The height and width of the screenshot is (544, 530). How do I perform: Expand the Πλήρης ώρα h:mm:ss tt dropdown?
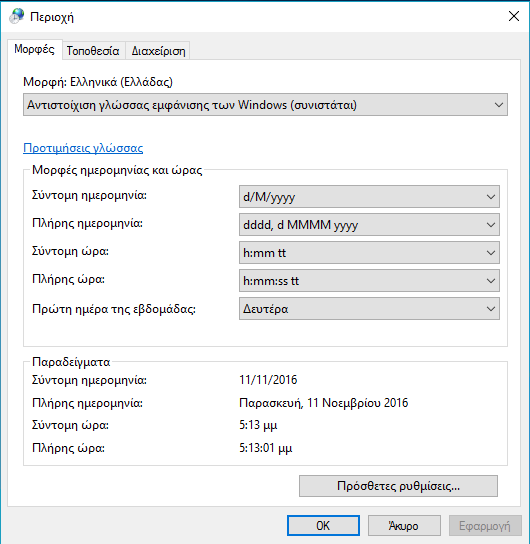369,281
